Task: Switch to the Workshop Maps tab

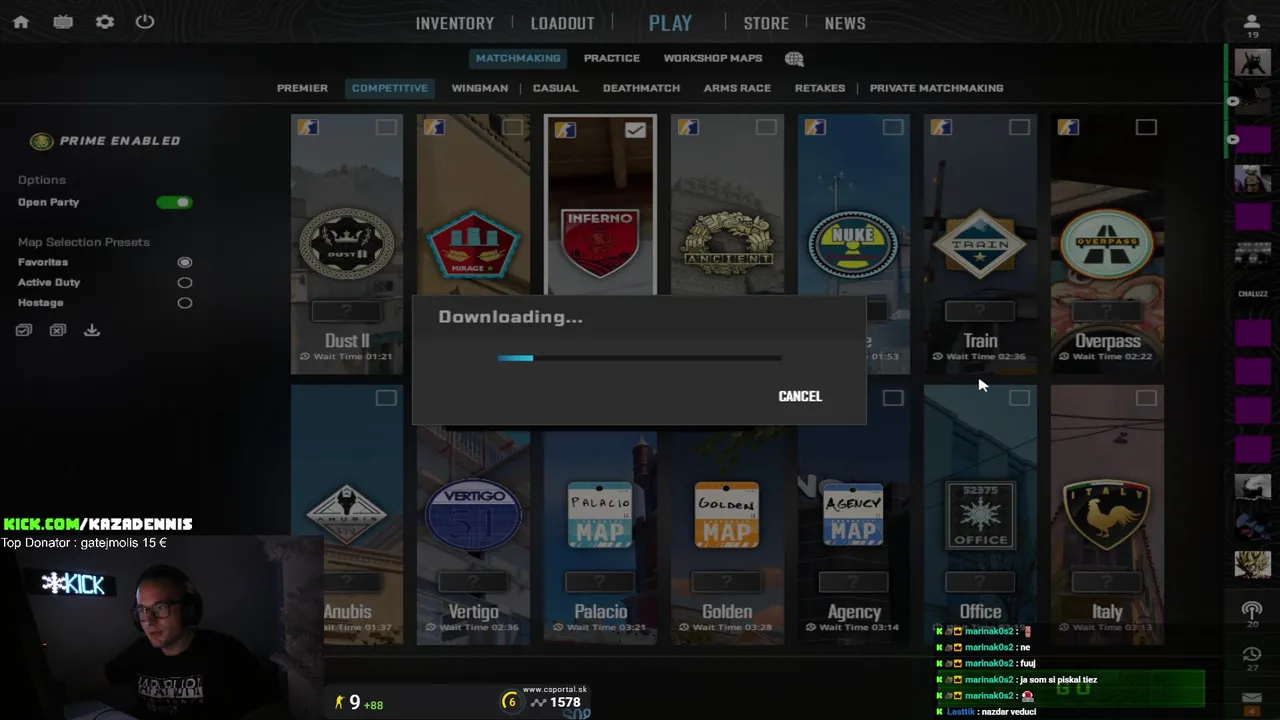Action: 713,58
